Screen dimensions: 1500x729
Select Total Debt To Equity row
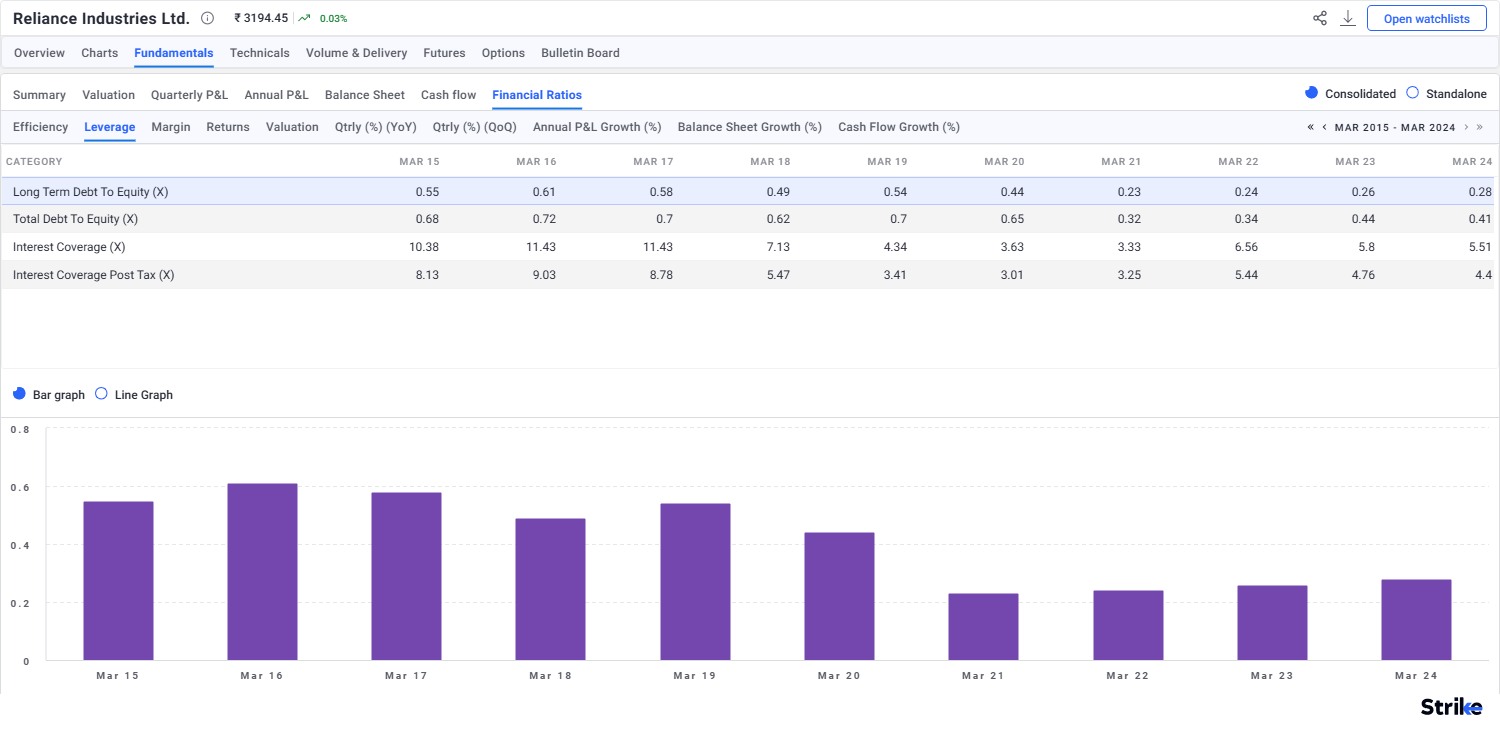747,219
